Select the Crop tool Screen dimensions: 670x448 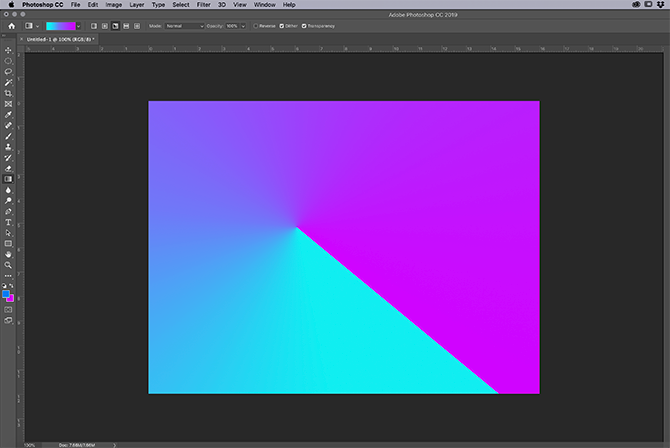coord(9,93)
